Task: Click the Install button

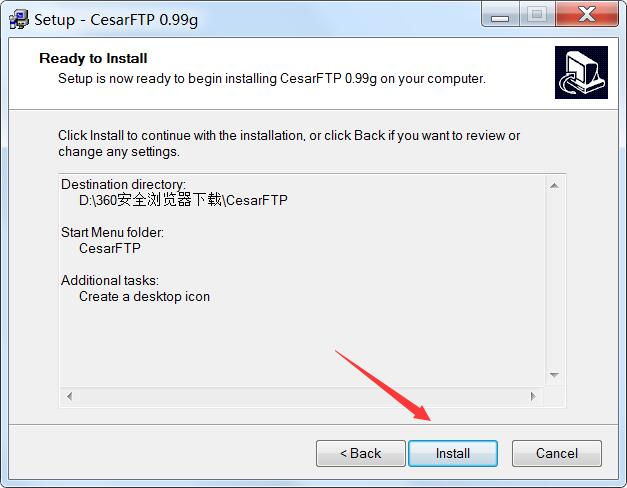Action: (453, 453)
